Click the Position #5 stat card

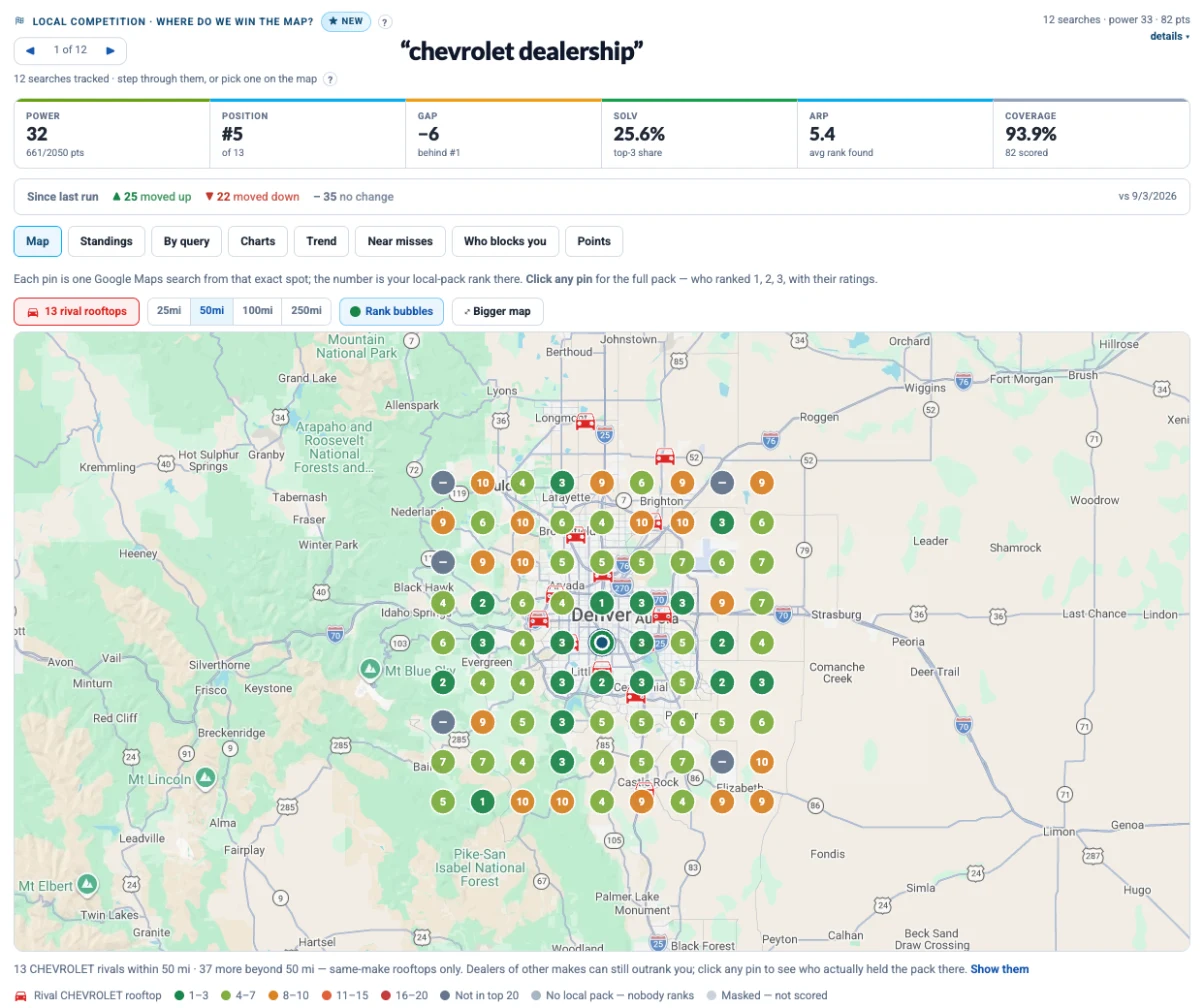[308, 134]
